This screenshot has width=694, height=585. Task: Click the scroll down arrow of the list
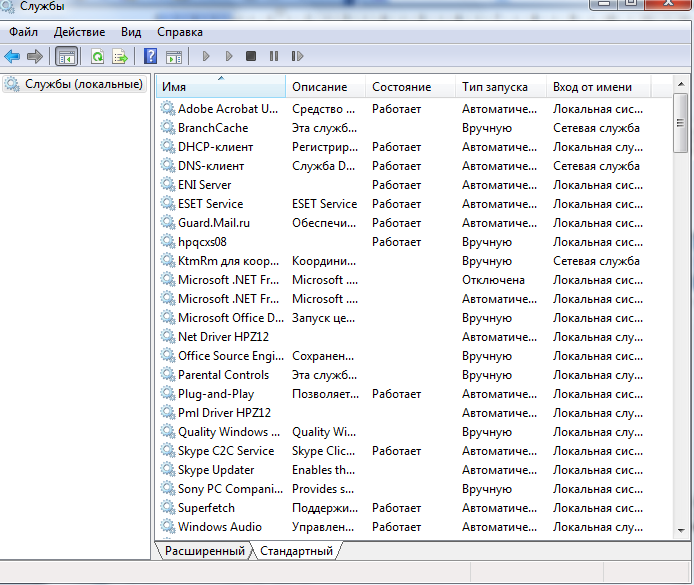[681, 530]
